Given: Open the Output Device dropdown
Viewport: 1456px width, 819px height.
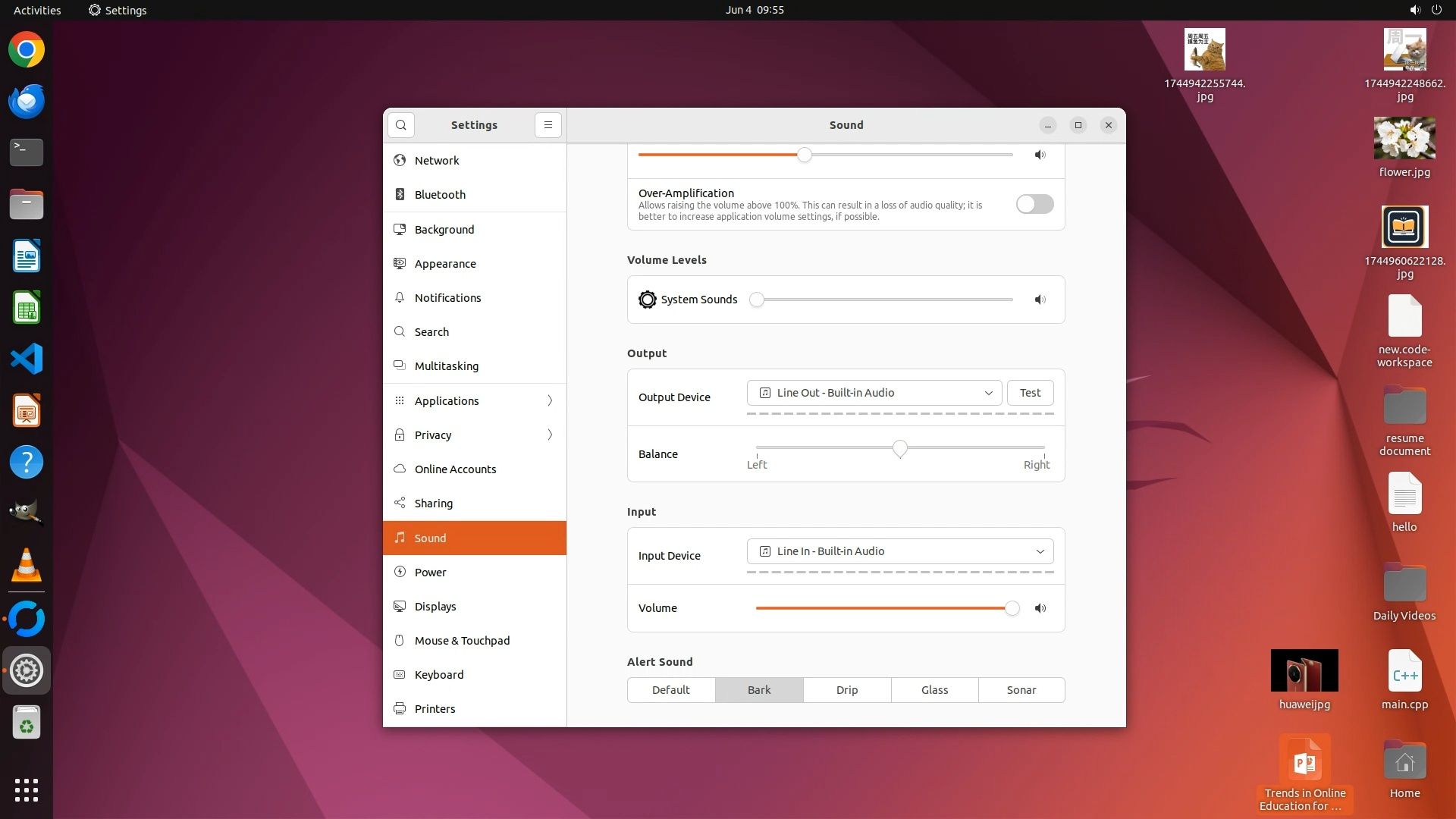Looking at the screenshot, I should pyautogui.click(x=874, y=393).
